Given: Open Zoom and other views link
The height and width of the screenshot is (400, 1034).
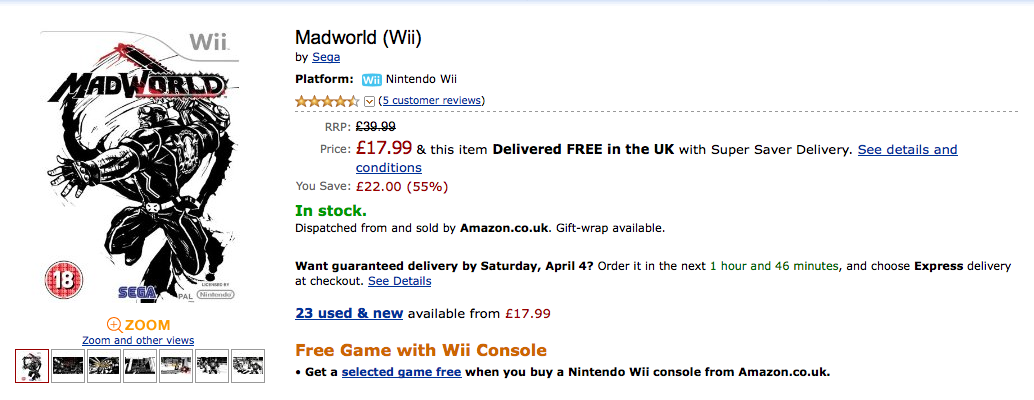Looking at the screenshot, I should click(138, 340).
